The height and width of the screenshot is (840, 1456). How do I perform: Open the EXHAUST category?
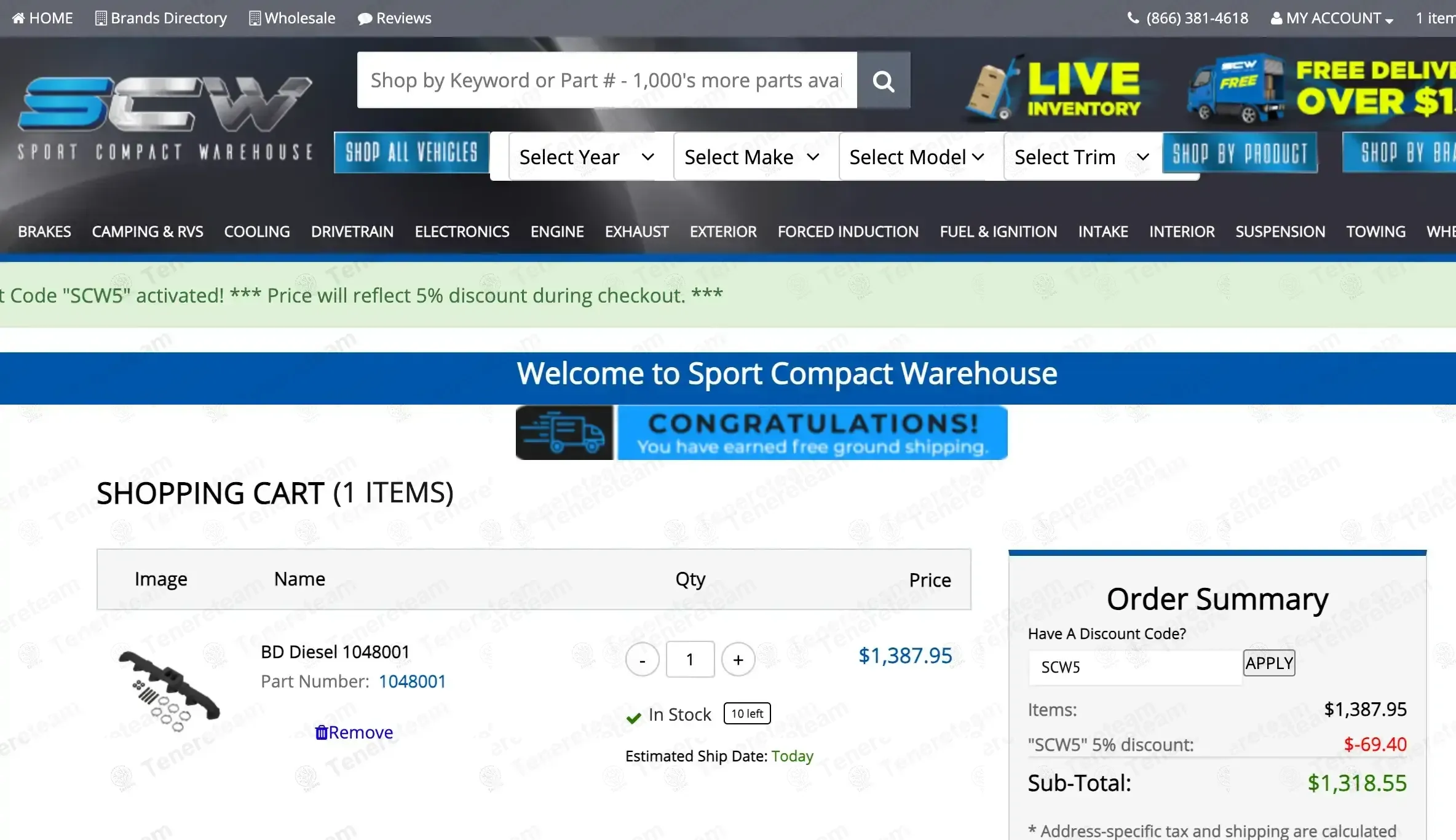636,231
